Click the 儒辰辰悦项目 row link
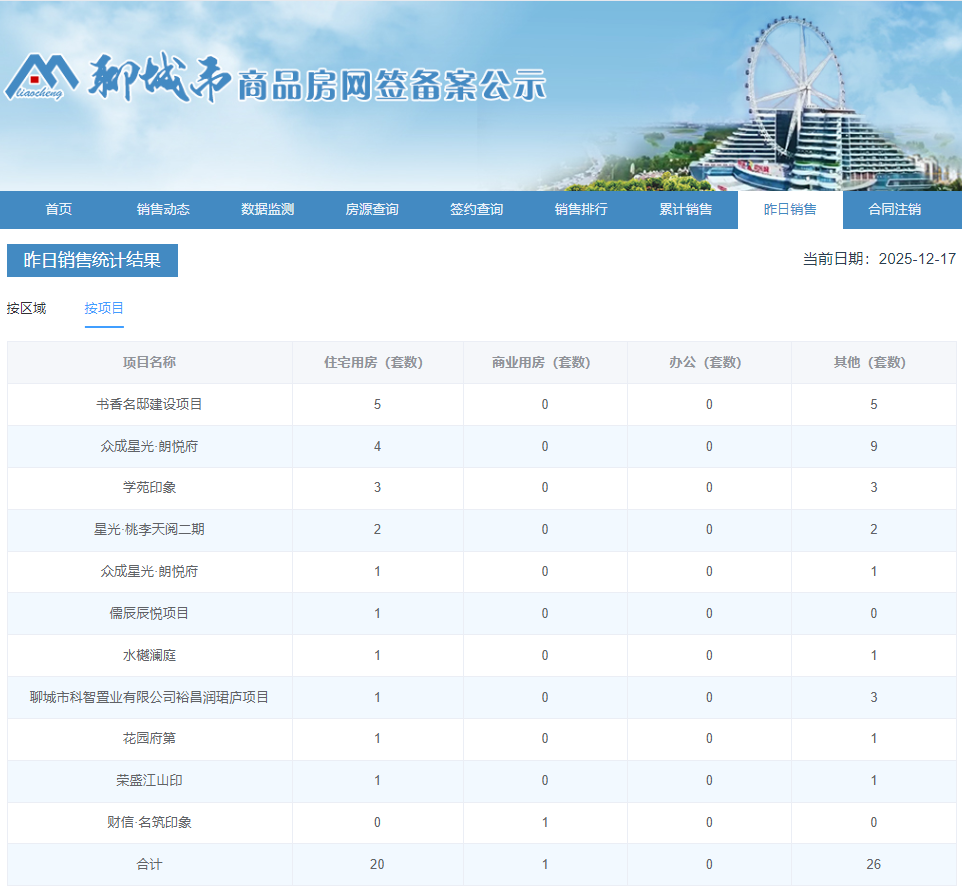Image resolution: width=962 pixels, height=892 pixels. coord(148,613)
